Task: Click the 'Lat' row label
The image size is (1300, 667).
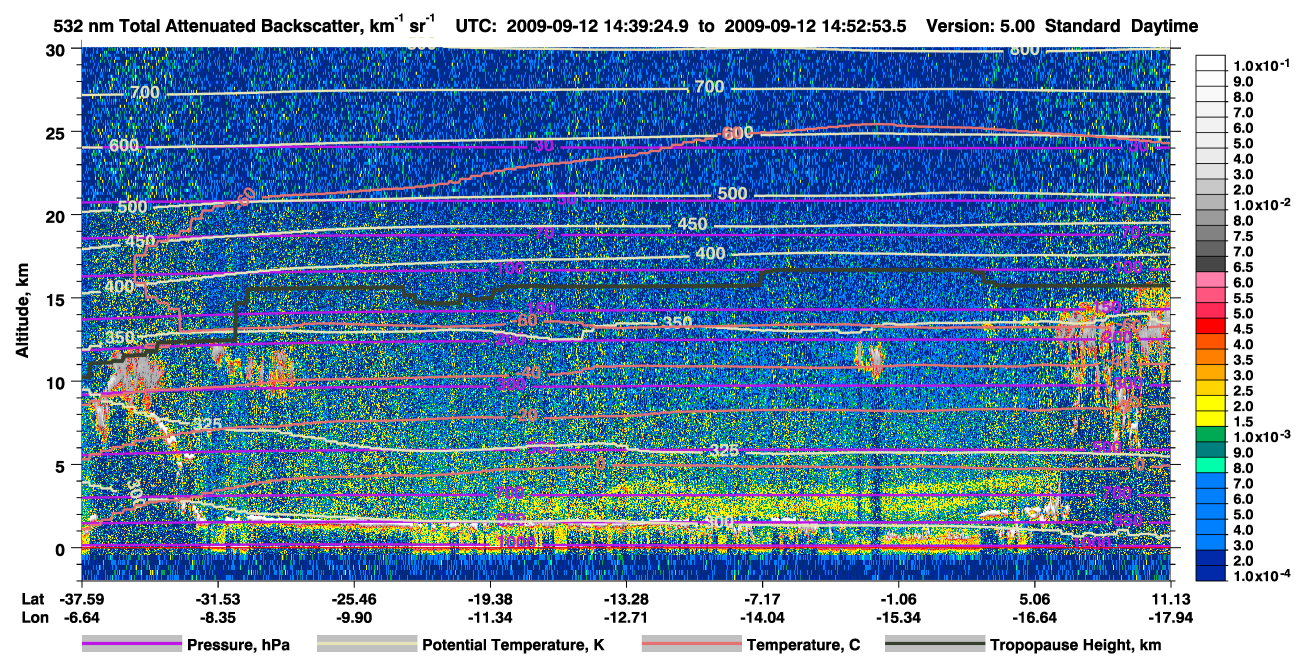Action: [x=32, y=599]
